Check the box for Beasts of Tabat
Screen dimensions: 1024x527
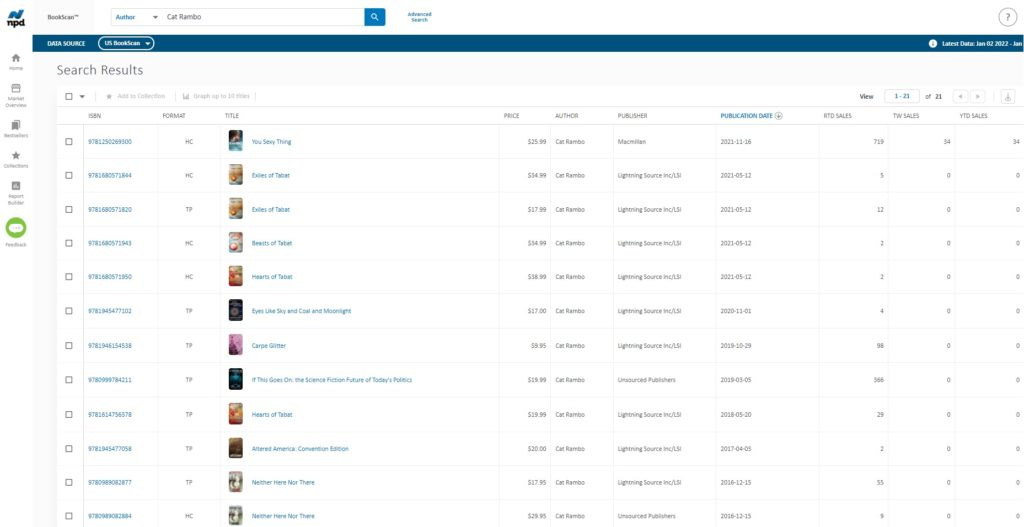69,243
